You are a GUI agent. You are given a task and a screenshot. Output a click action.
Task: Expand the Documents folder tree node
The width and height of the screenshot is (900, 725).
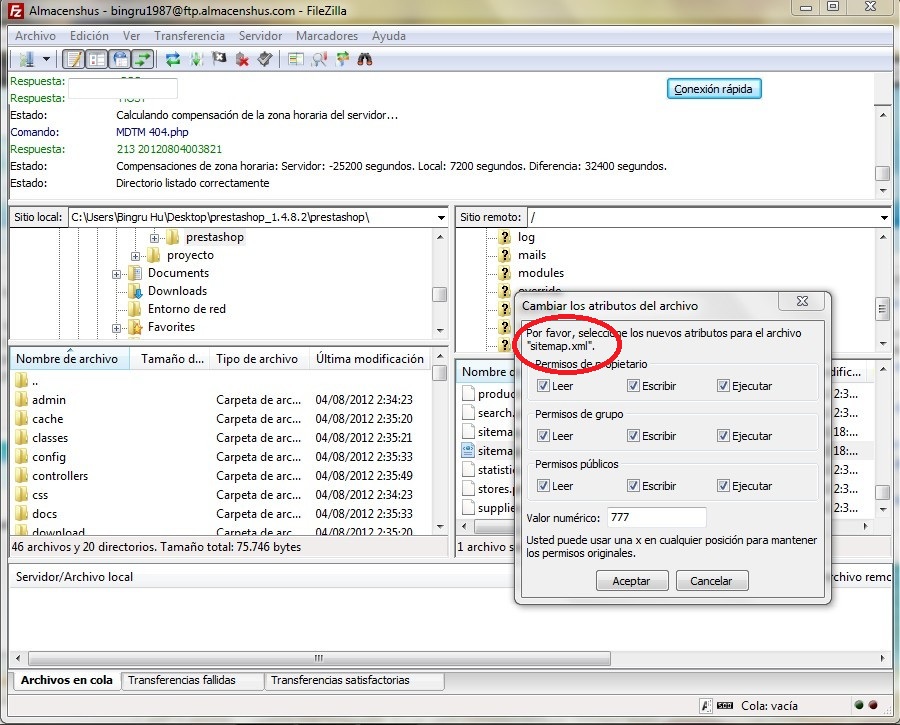tap(117, 274)
